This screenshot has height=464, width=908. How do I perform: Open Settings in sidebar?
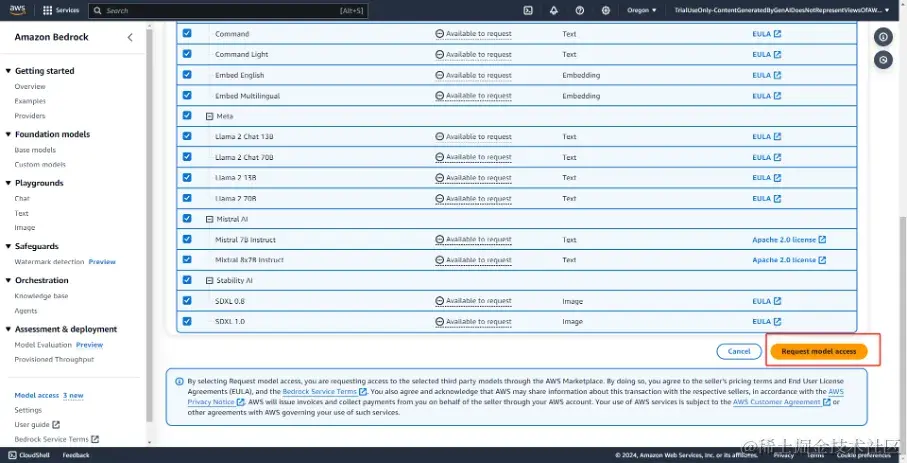28,410
